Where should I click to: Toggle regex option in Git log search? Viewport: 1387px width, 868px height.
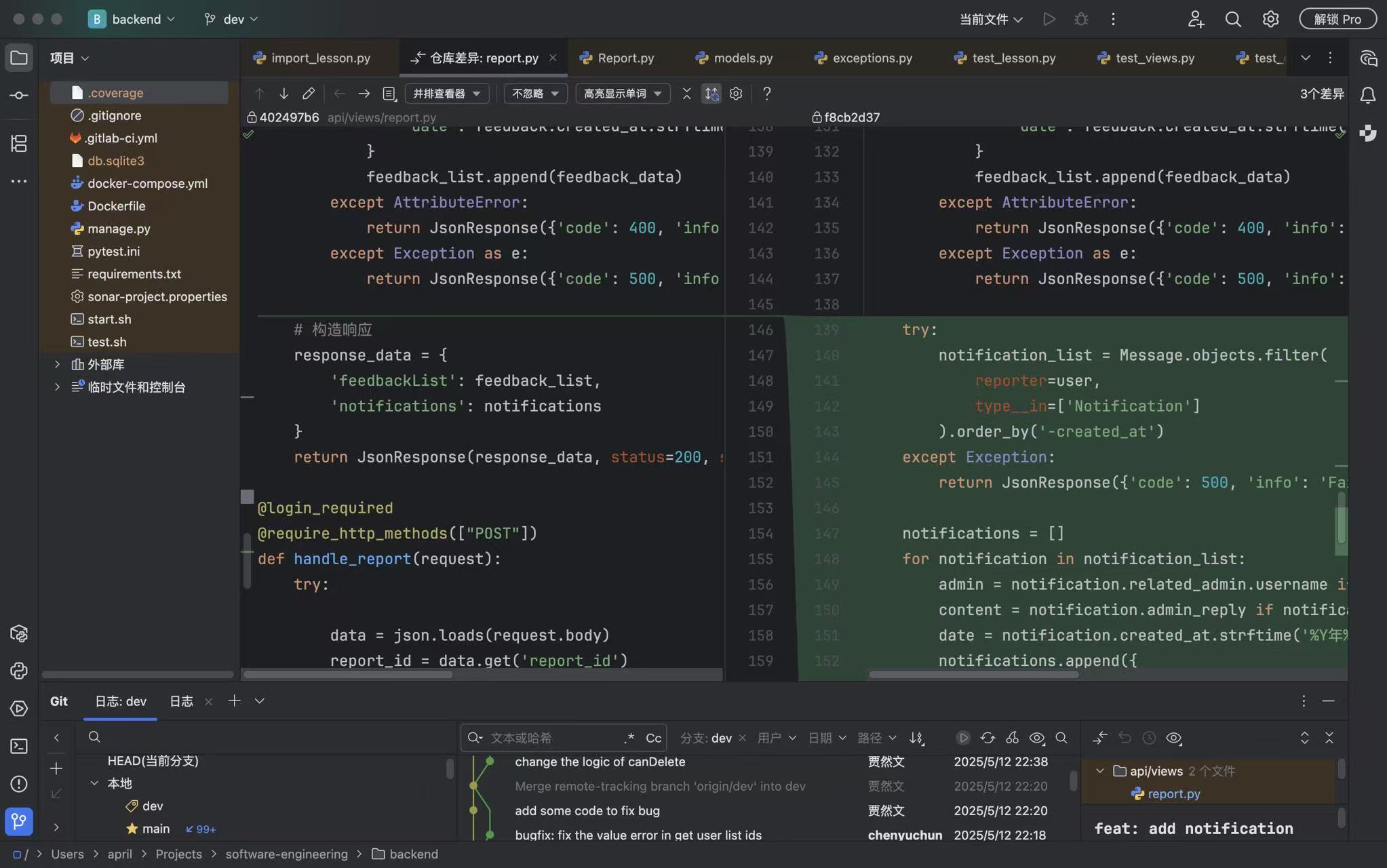pyautogui.click(x=629, y=738)
